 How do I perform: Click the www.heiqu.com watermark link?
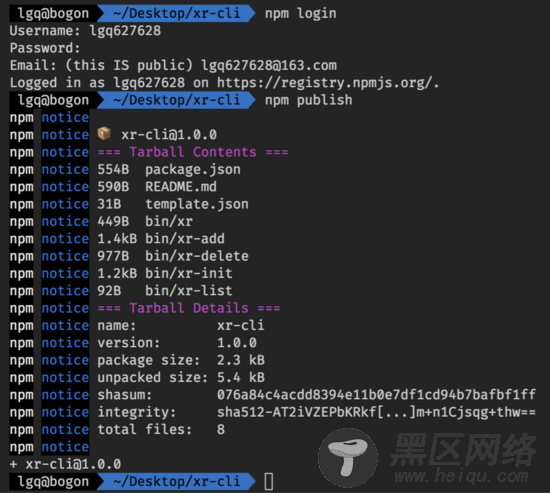click(462, 476)
